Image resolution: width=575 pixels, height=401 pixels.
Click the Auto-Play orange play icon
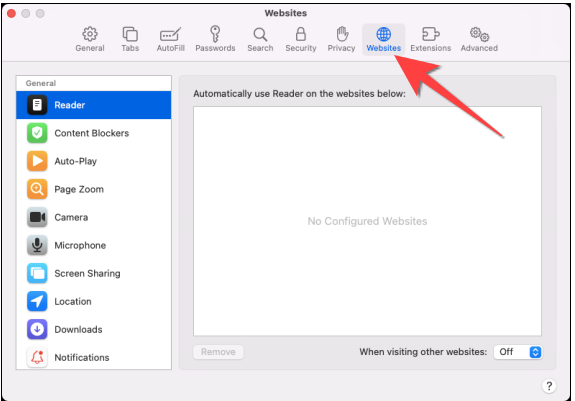coord(37,161)
